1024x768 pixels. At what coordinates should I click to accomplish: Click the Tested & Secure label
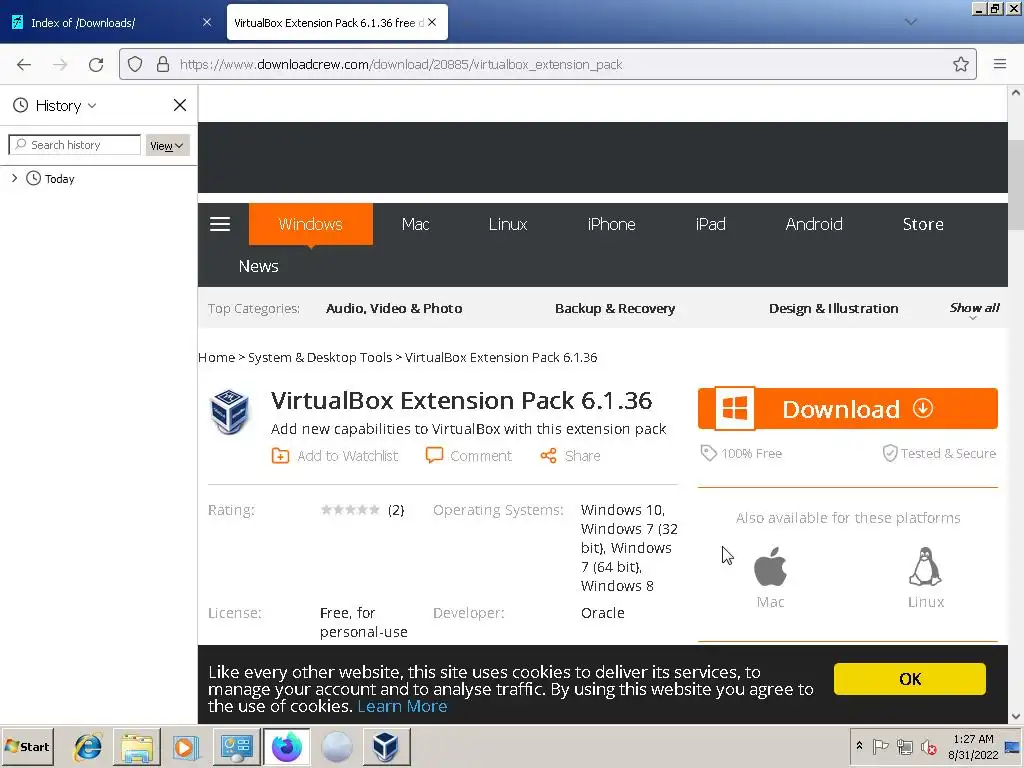coord(939,453)
